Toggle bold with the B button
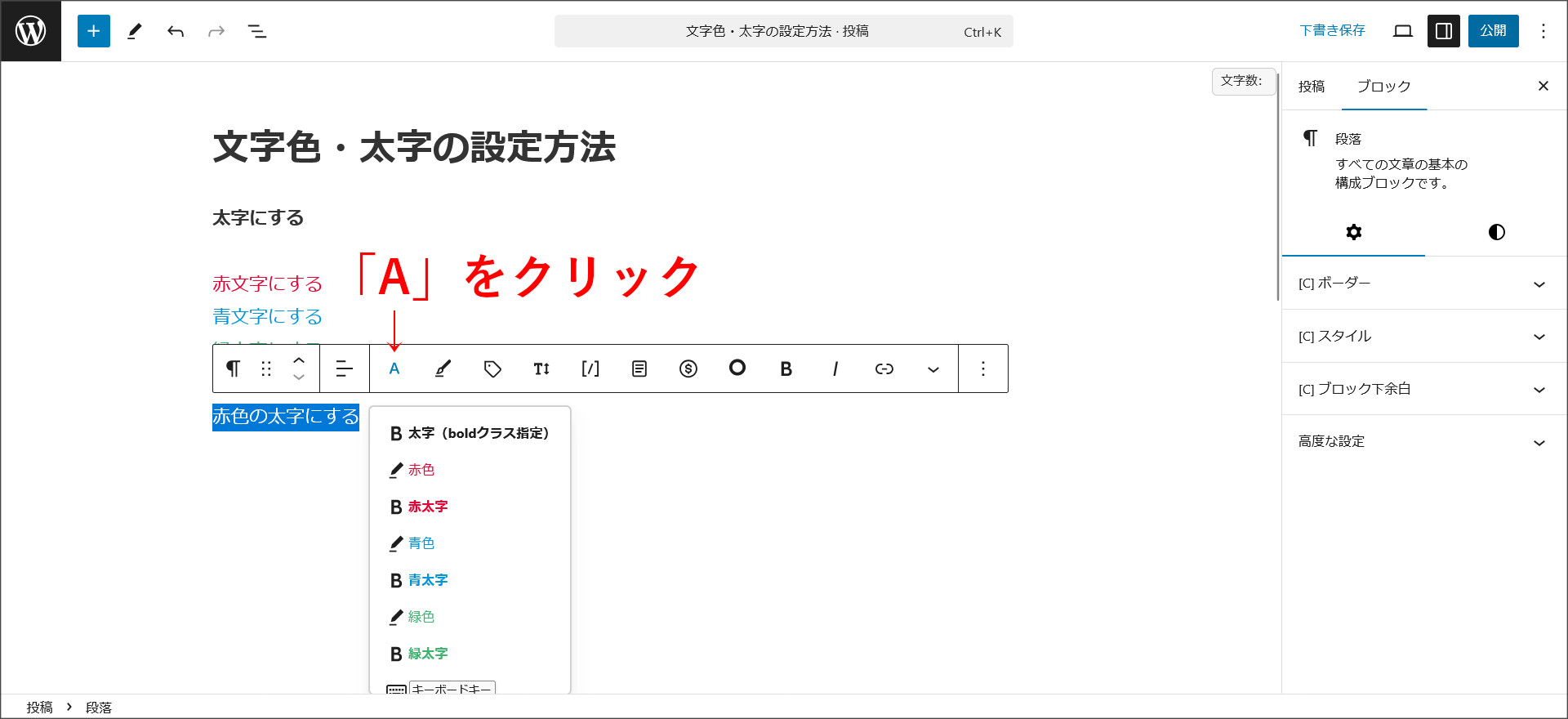This screenshot has height=719, width=1568. (786, 368)
